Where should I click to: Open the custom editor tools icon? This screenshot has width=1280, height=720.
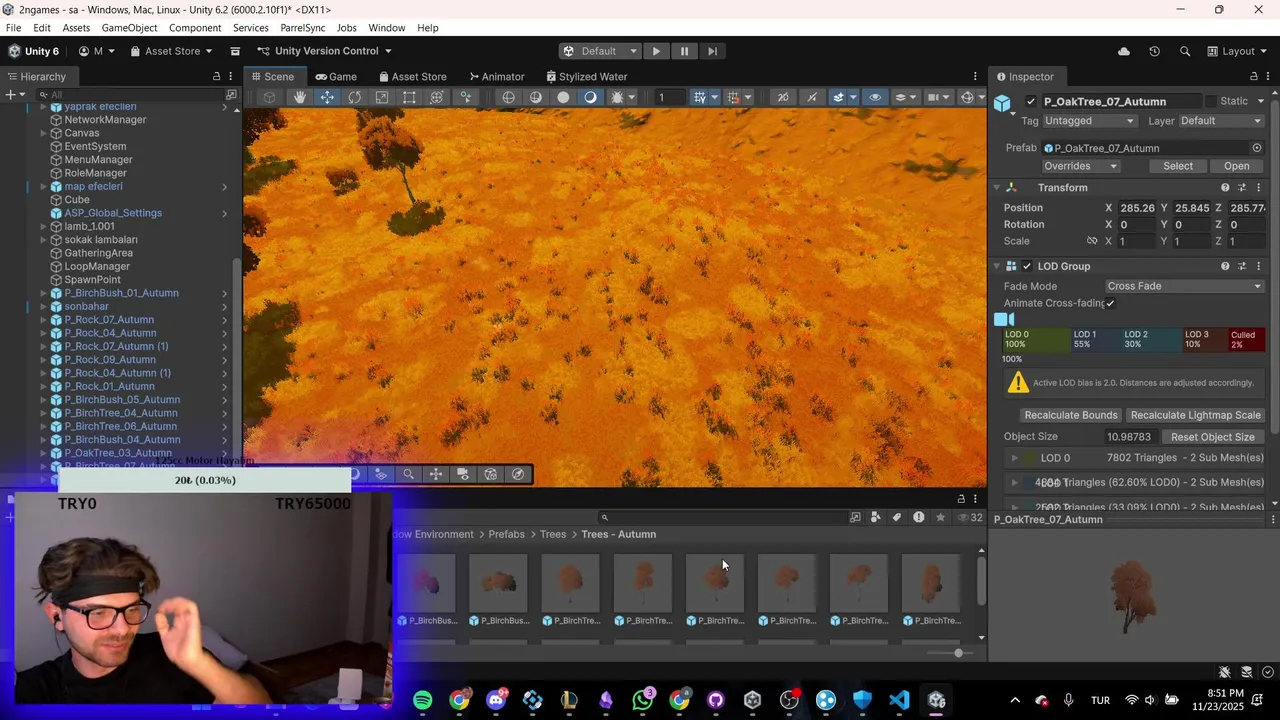tap(465, 97)
